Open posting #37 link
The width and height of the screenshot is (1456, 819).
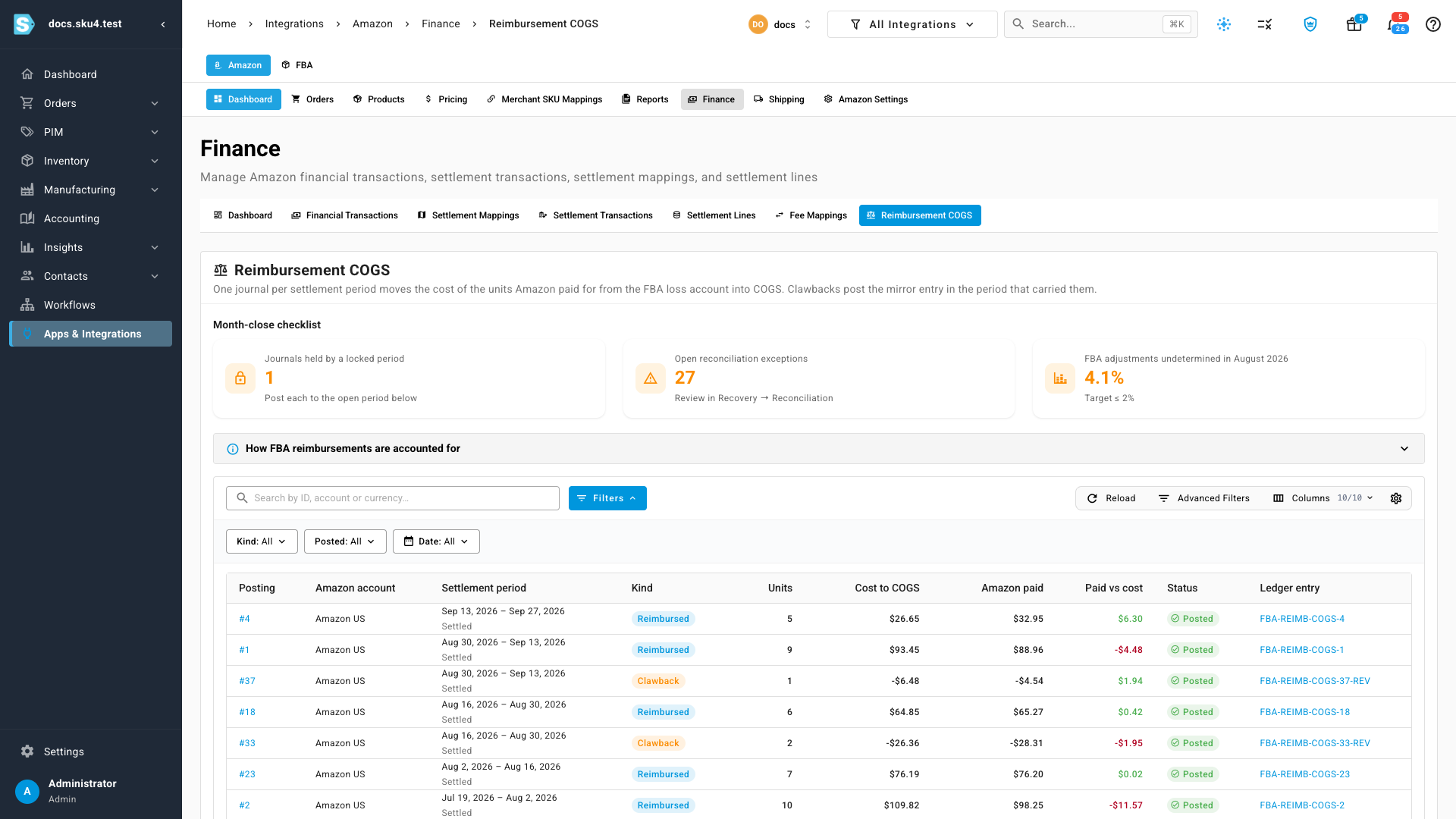(x=247, y=681)
